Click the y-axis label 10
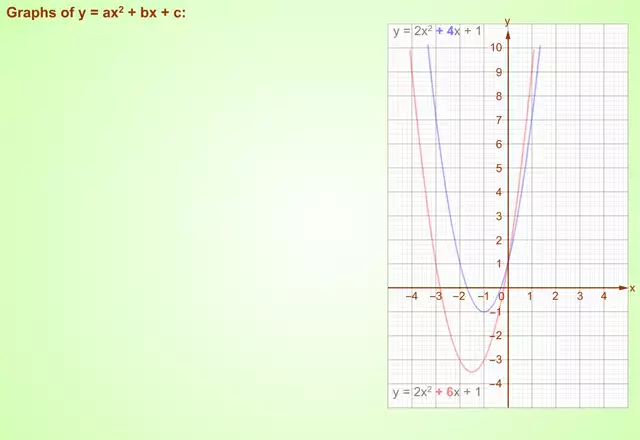The image size is (640, 440). (496, 48)
